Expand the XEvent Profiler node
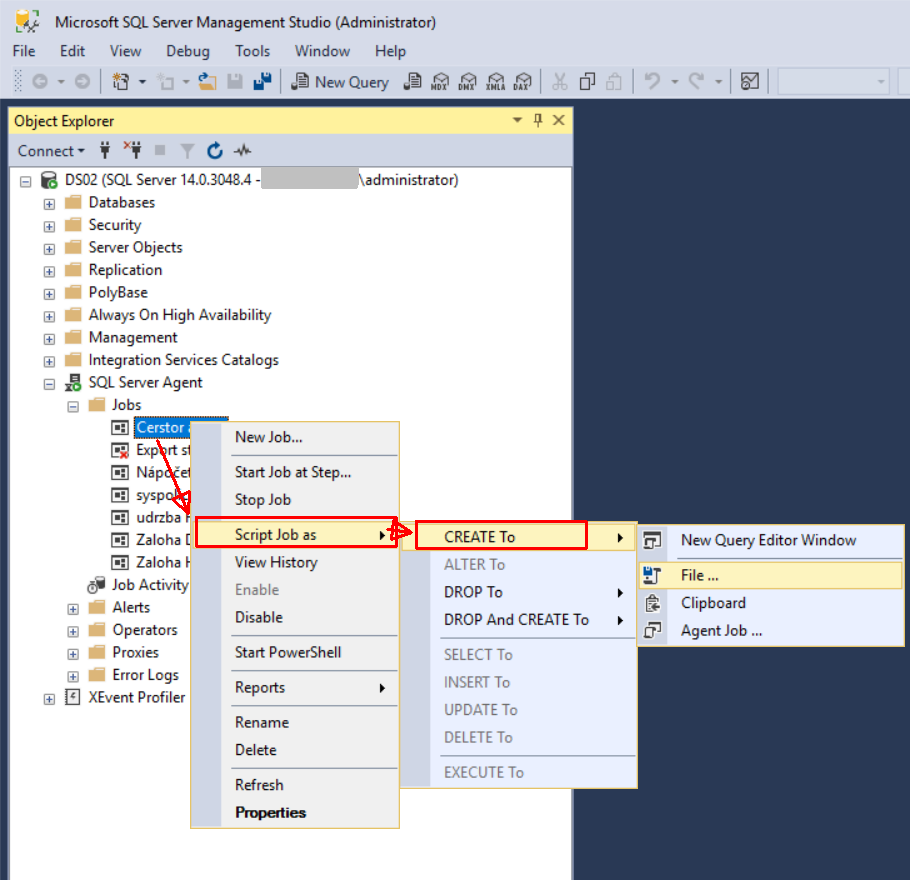Viewport: 910px width, 880px height. click(x=49, y=699)
